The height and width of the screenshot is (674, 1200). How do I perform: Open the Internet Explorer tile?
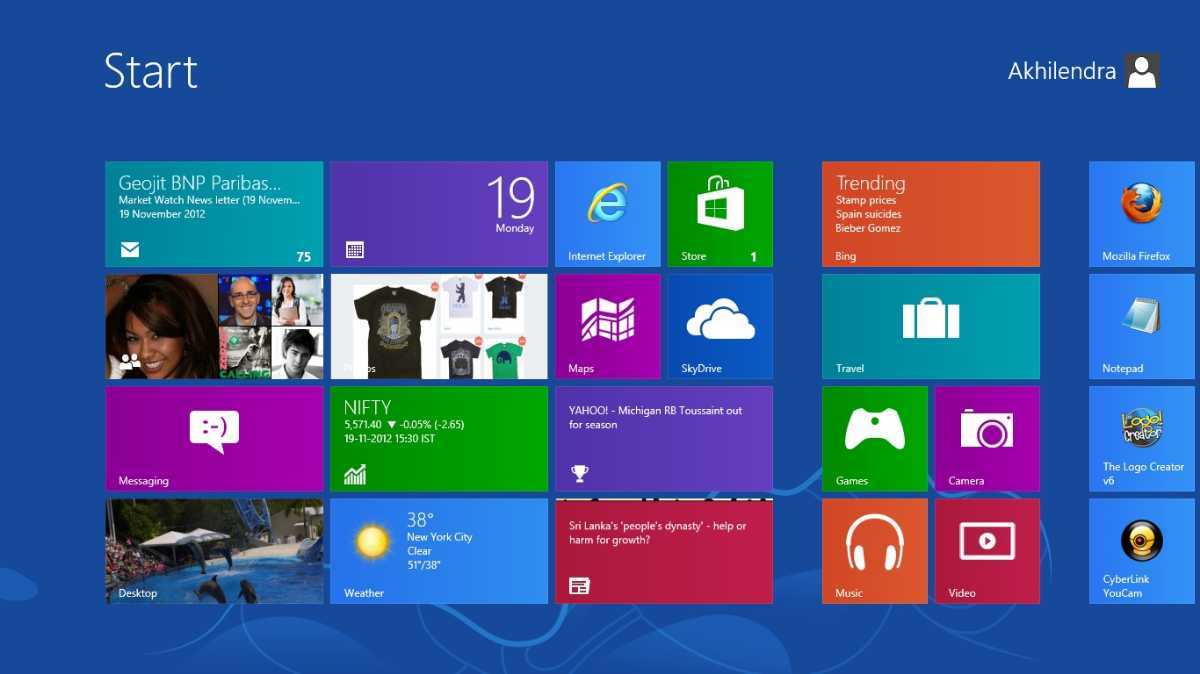pos(607,214)
